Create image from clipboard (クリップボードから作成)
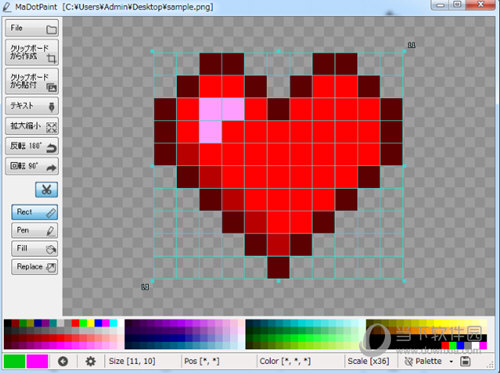The width and height of the screenshot is (500, 373). click(32, 52)
